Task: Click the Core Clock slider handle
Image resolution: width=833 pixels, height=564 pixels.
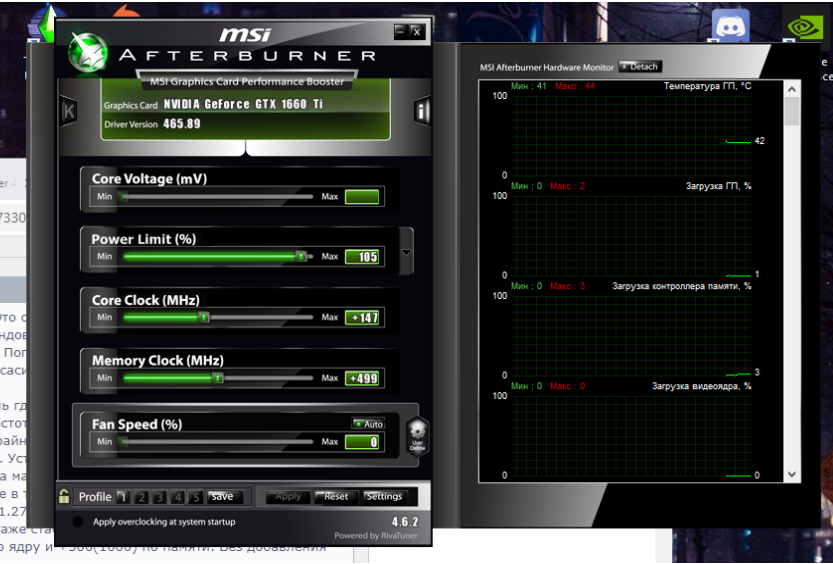Action: [203, 318]
